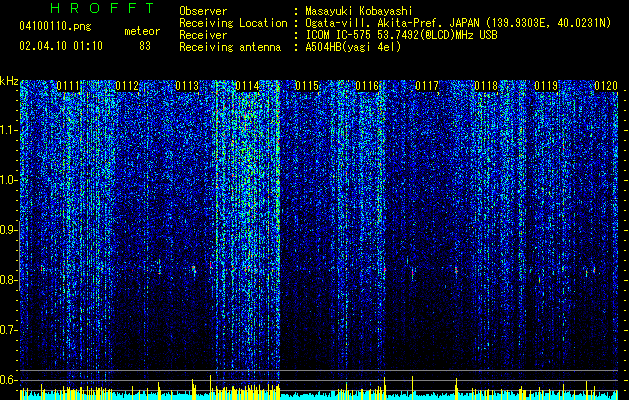Viewport: 629px width, 400px height.
Task: Click the Ogata-vill. Akita-Pref. JAPAN coordinates text
Action: 458,23
